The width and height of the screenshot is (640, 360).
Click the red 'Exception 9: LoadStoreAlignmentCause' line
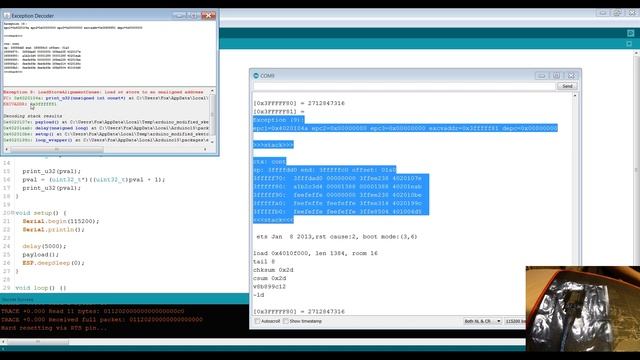point(103,92)
